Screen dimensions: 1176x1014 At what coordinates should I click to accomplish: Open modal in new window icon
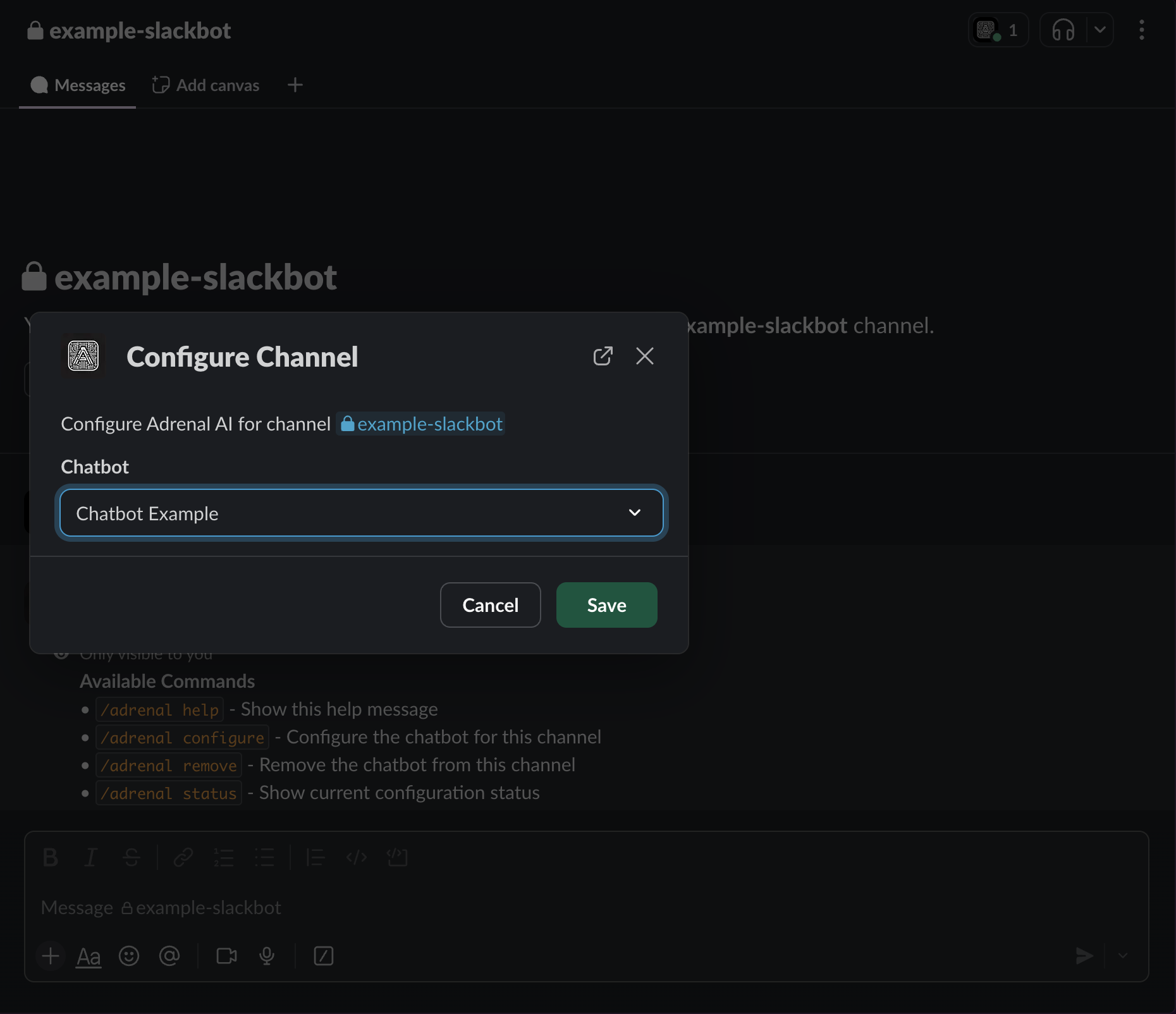click(603, 356)
